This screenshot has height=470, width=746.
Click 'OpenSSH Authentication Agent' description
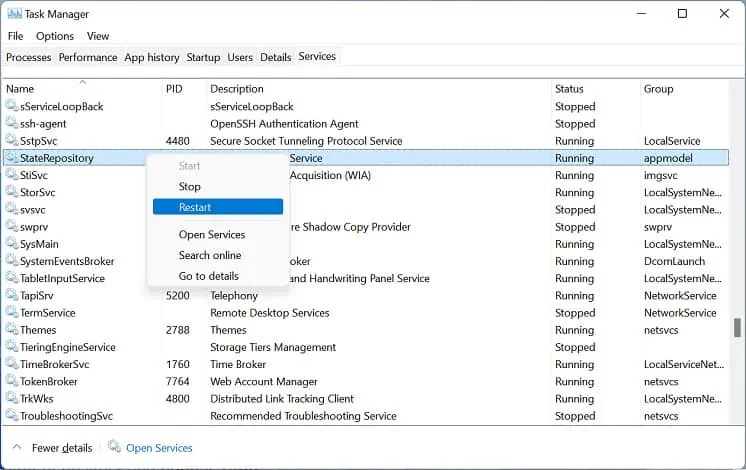pyautogui.click(x=284, y=124)
